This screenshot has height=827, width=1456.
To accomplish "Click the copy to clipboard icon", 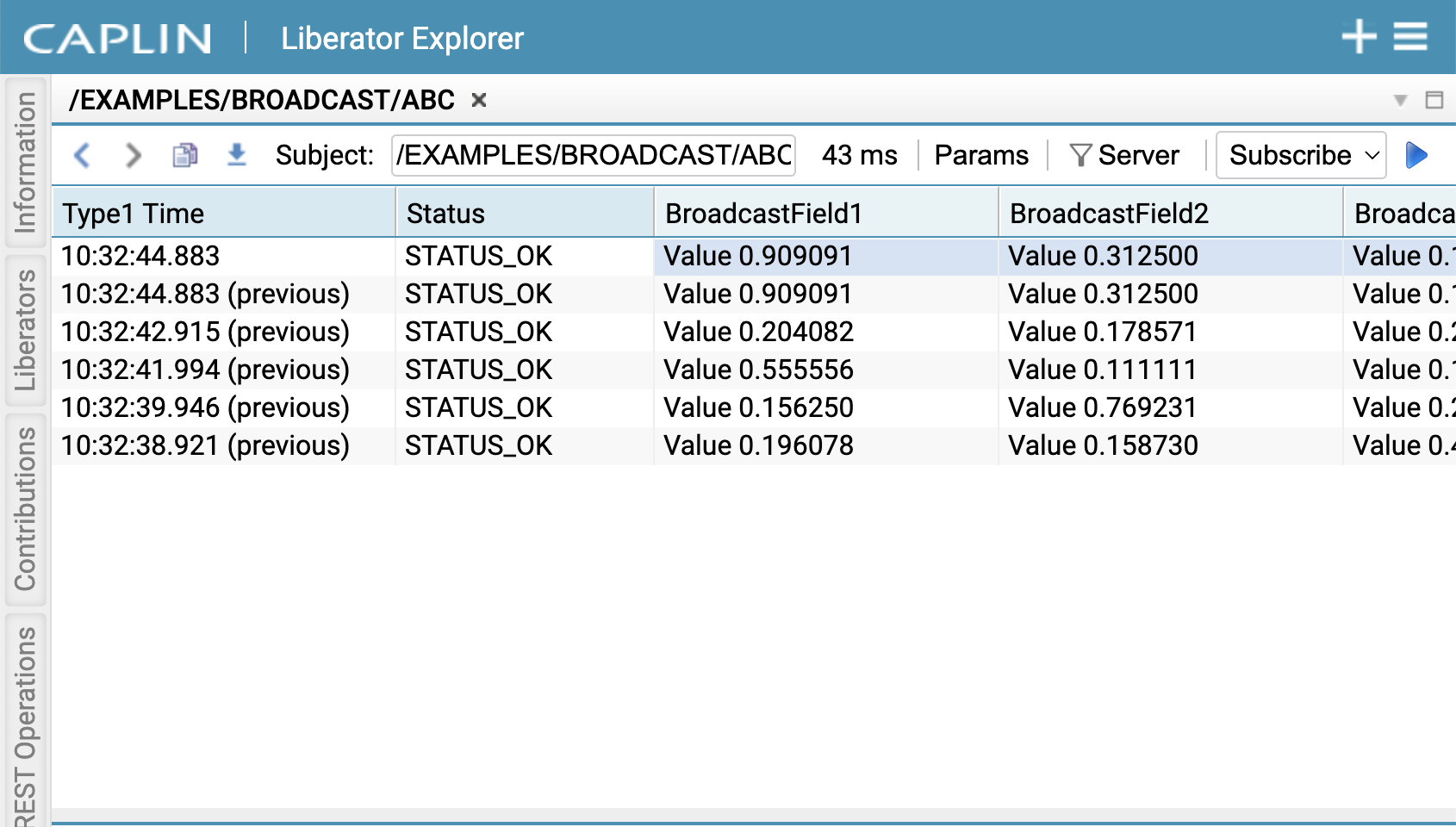I will [184, 155].
